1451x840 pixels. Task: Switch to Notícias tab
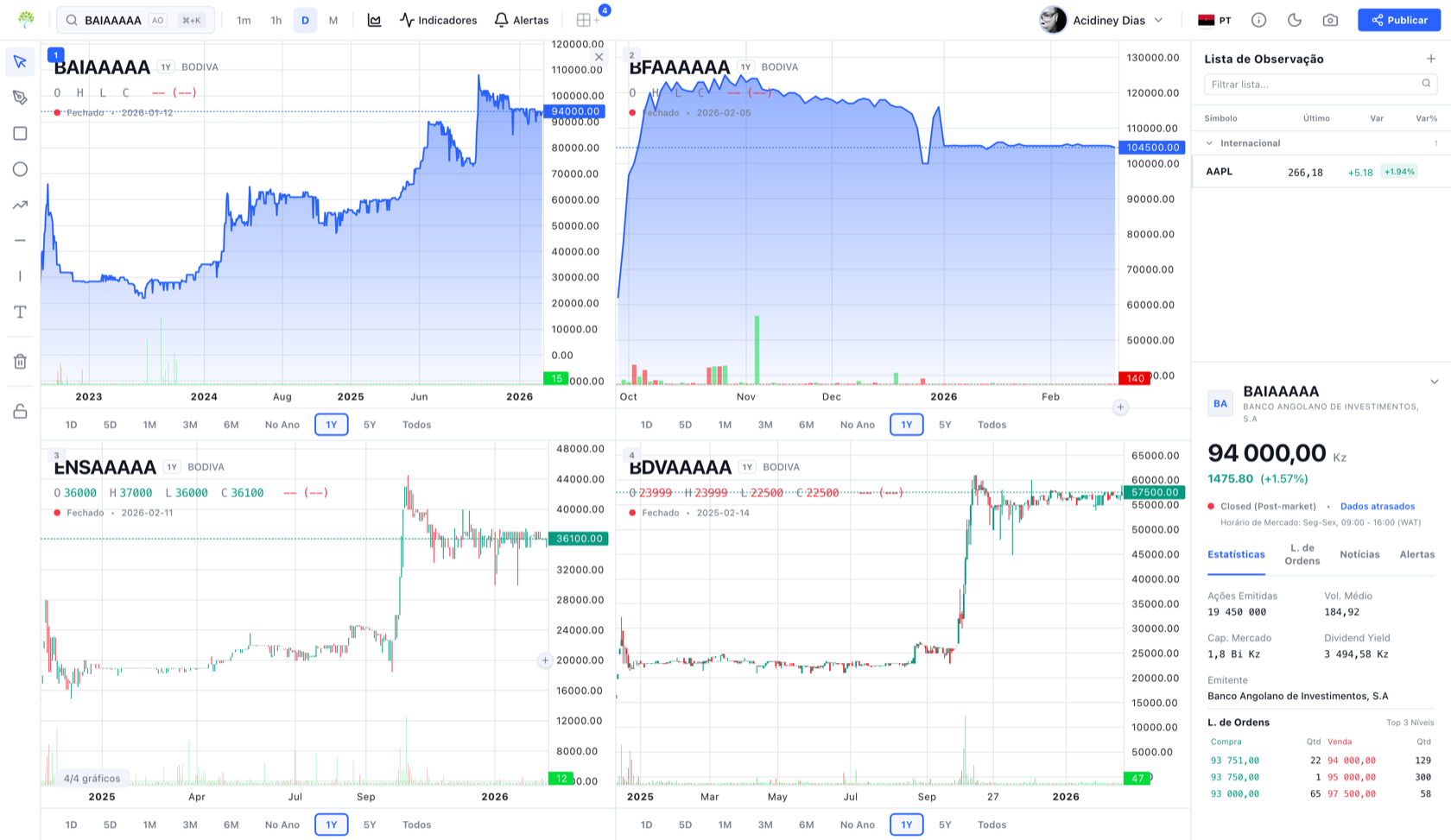pos(1359,554)
